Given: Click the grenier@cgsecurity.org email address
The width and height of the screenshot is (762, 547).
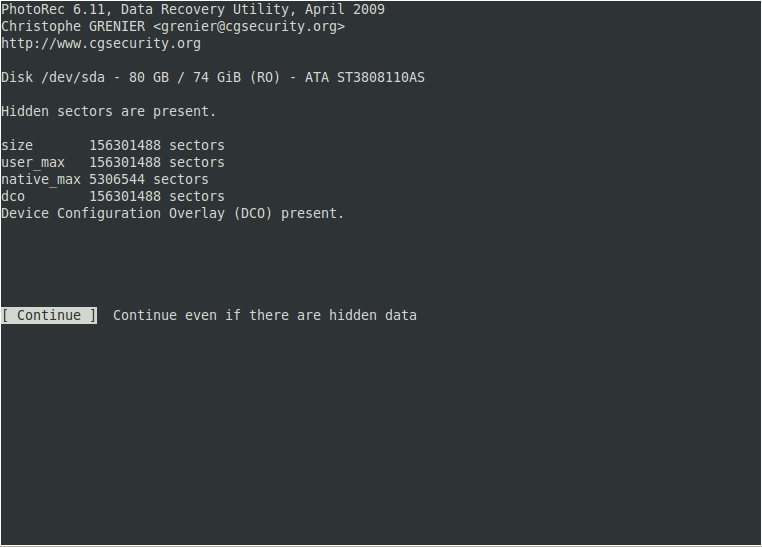Looking at the screenshot, I should pyautogui.click(x=249, y=27).
